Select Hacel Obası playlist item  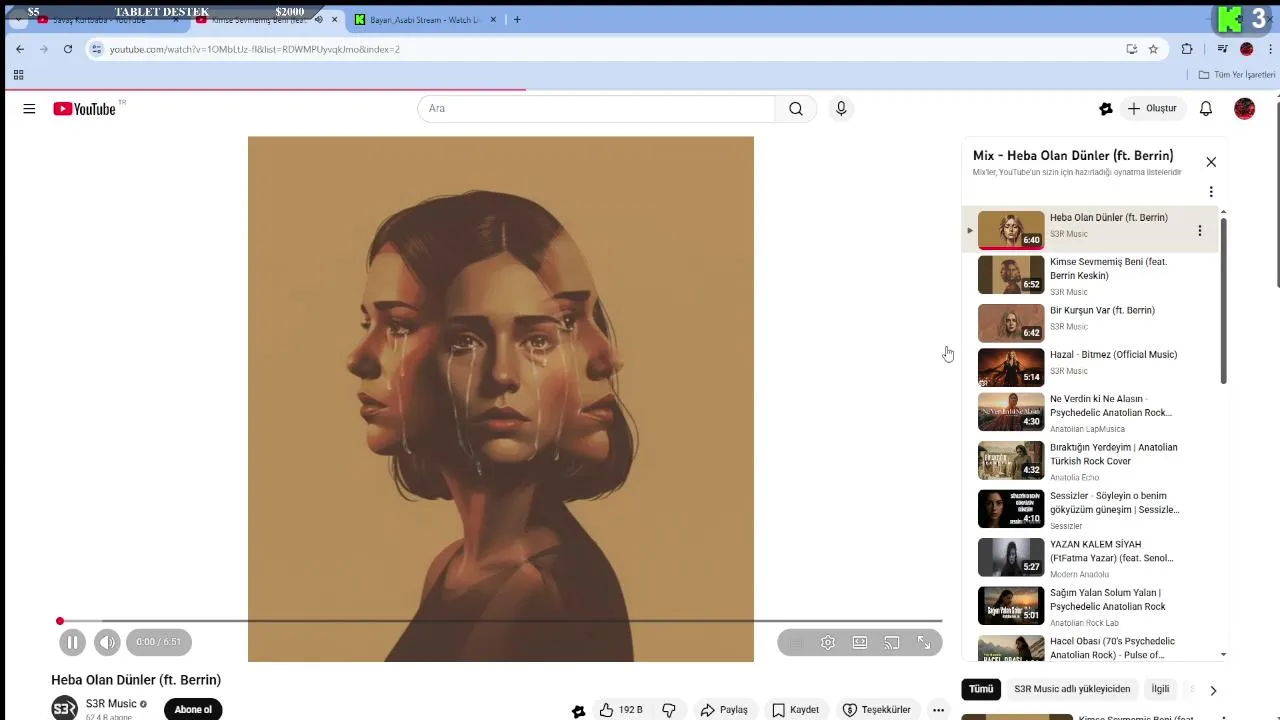(1090, 647)
